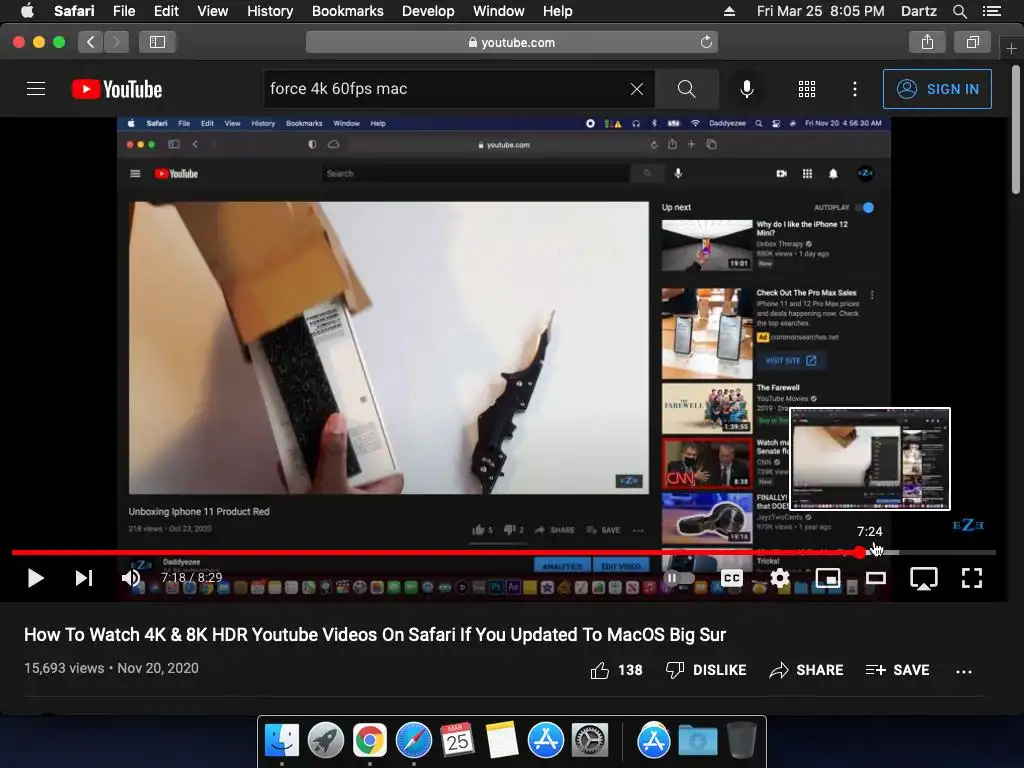Click the channel watermark logo on video
The width and height of the screenshot is (1024, 768).
(968, 524)
